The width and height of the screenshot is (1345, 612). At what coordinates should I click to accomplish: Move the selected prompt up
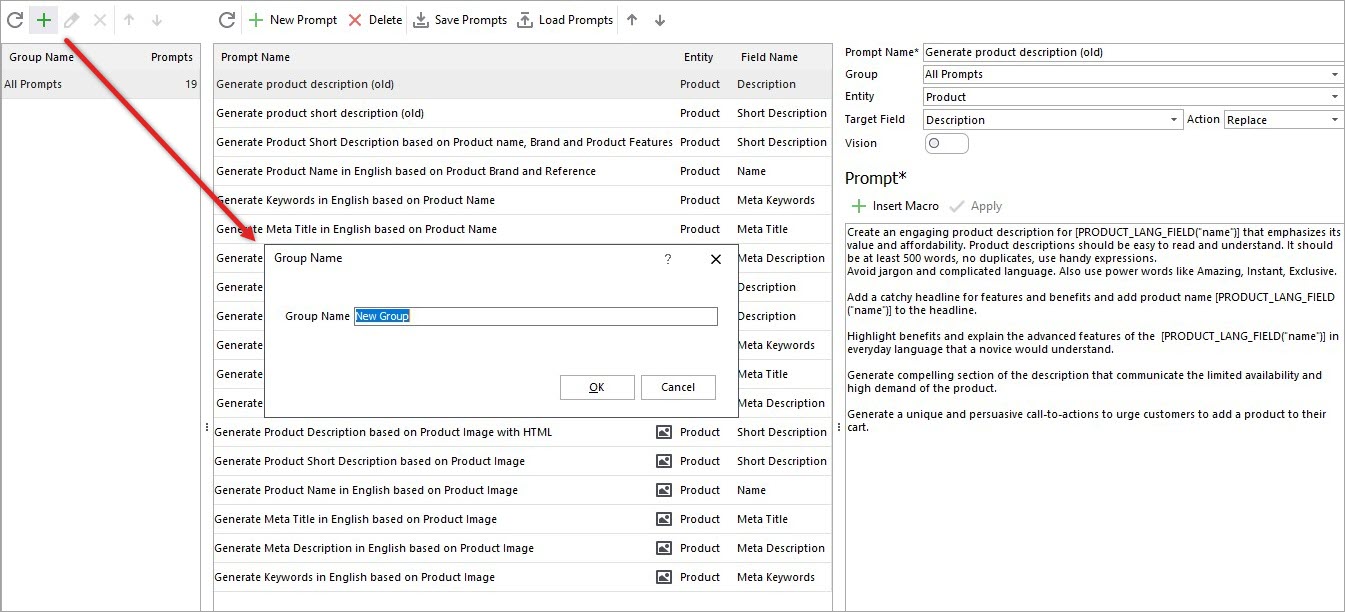pos(630,19)
